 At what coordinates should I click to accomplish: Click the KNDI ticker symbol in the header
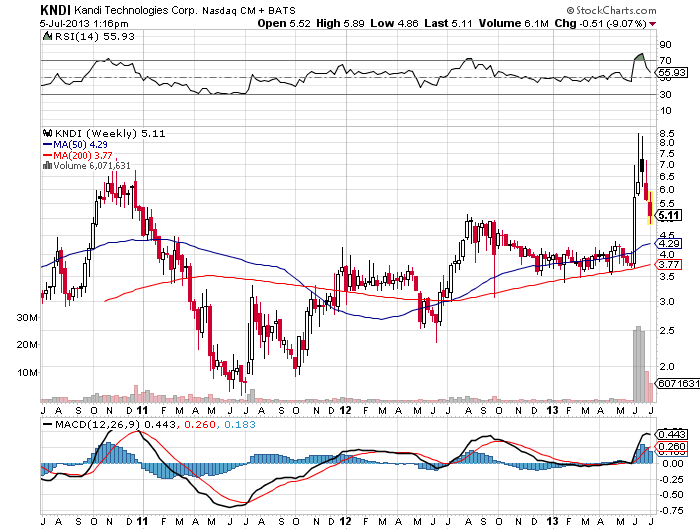point(55,10)
